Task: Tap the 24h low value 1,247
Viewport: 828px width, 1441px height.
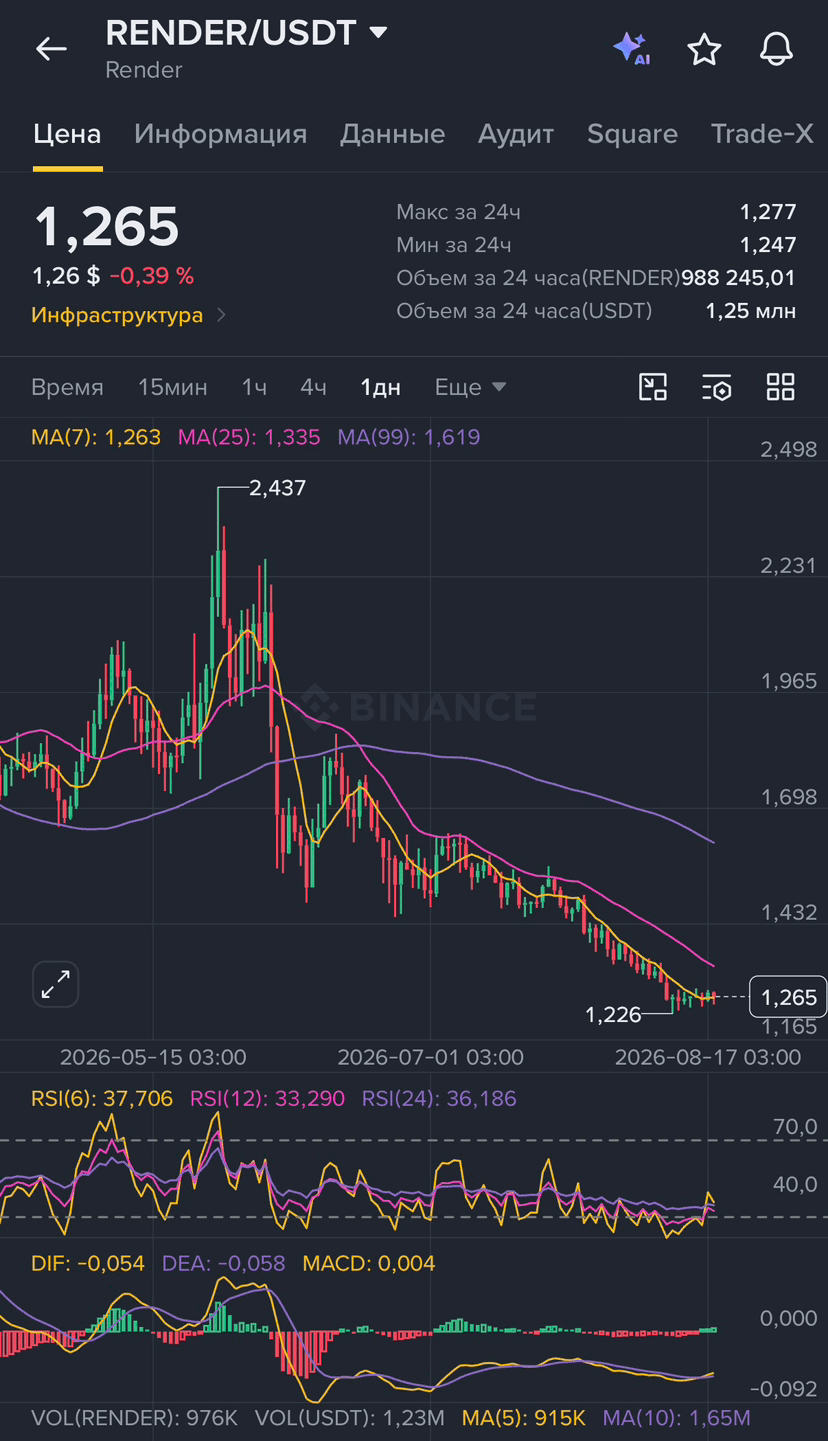Action: (768, 245)
